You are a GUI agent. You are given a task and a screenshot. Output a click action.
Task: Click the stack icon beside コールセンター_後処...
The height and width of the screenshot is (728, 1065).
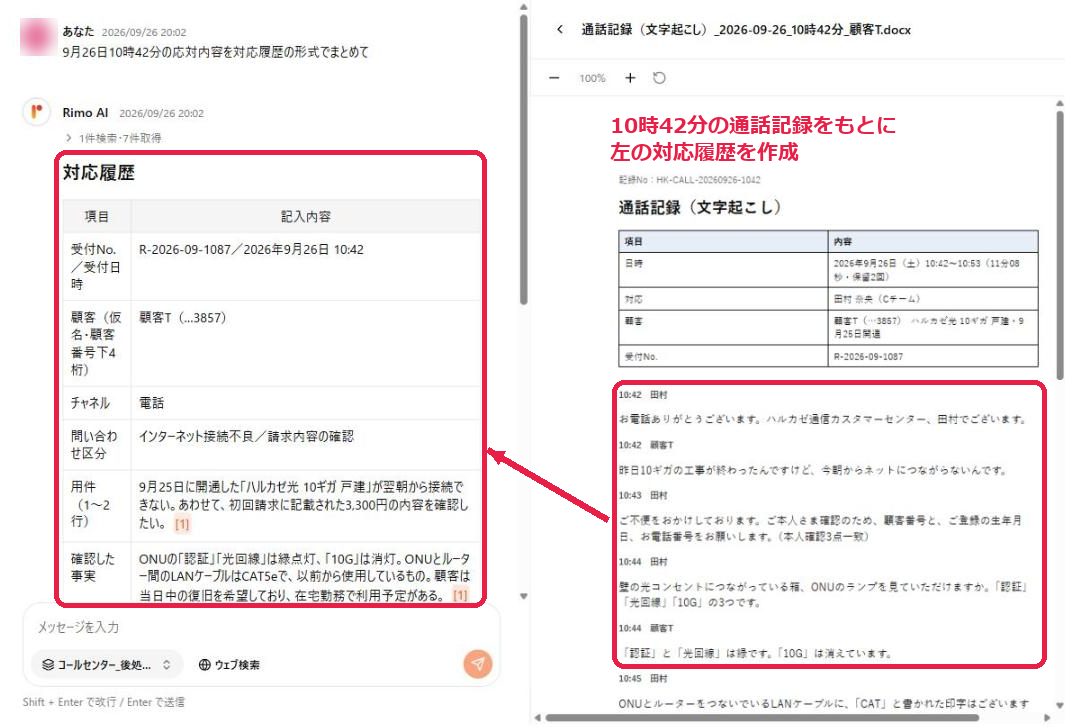click(x=48, y=665)
